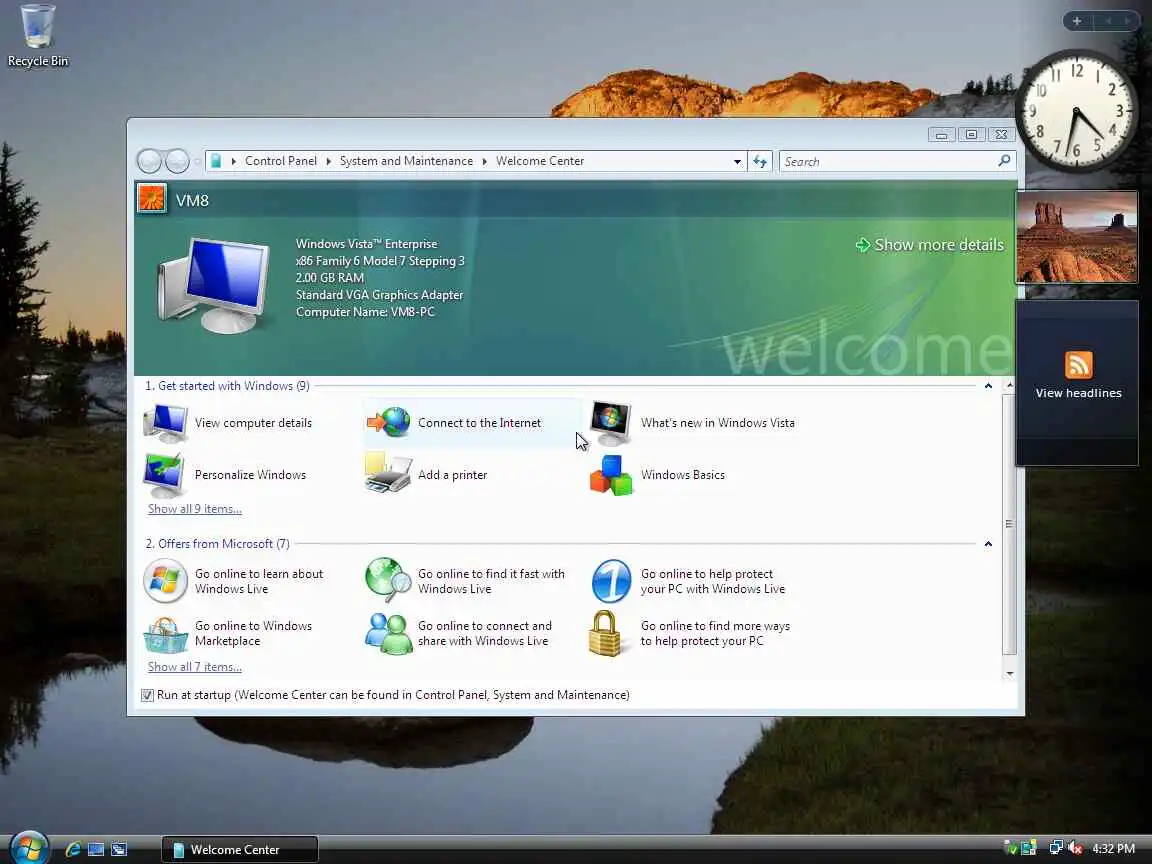1152x864 pixels.
Task: Launch Internet Explorer from Quick Launch
Action: coord(73,849)
